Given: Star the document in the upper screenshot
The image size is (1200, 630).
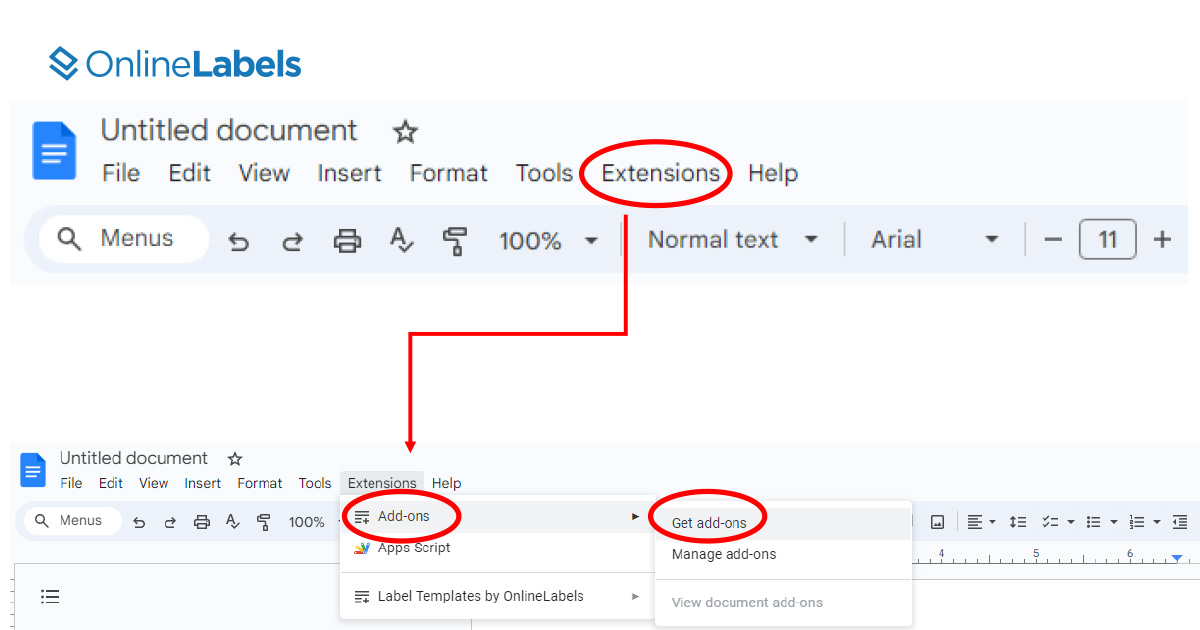Looking at the screenshot, I should (405, 132).
